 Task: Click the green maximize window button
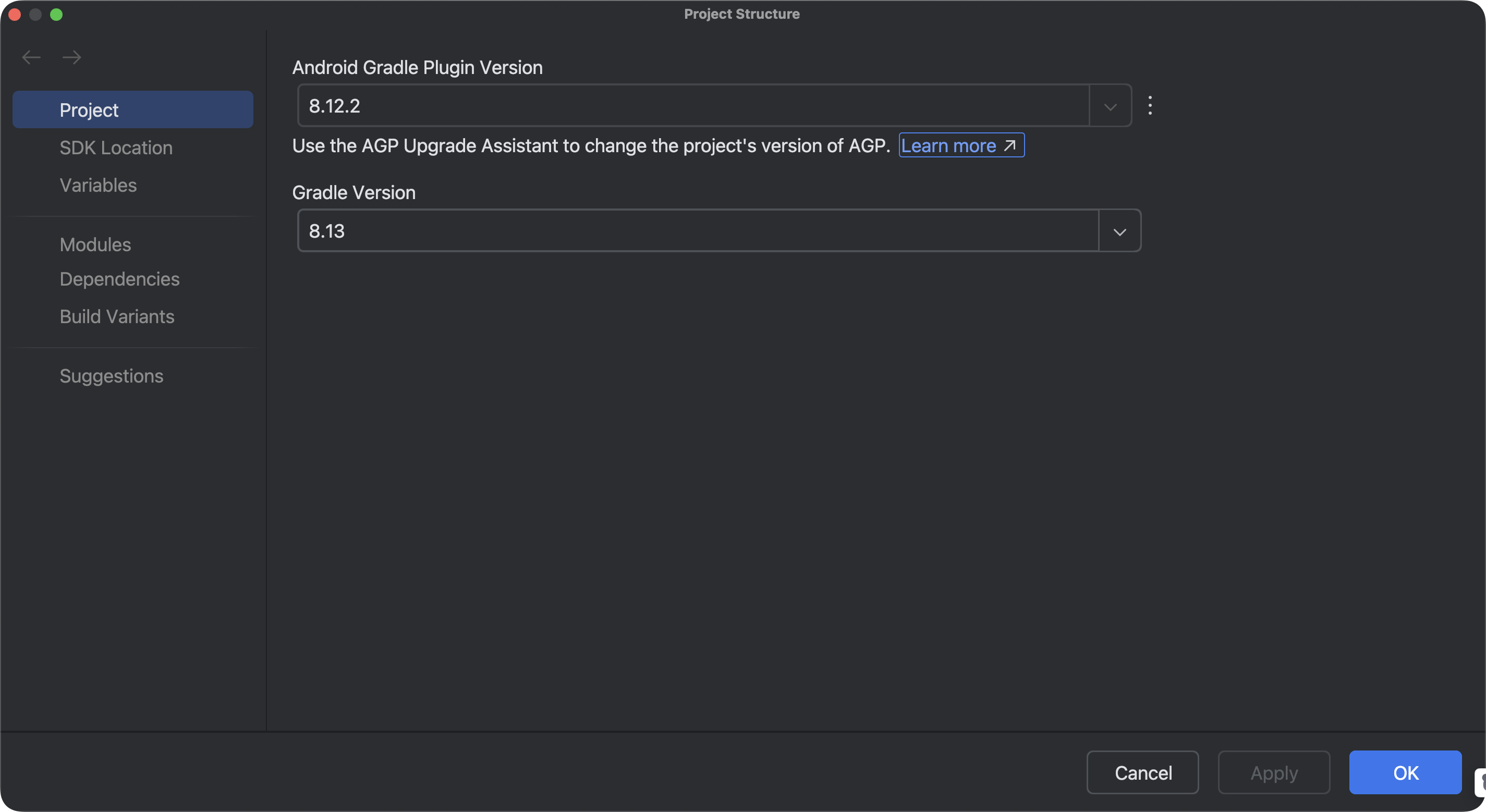point(56,15)
